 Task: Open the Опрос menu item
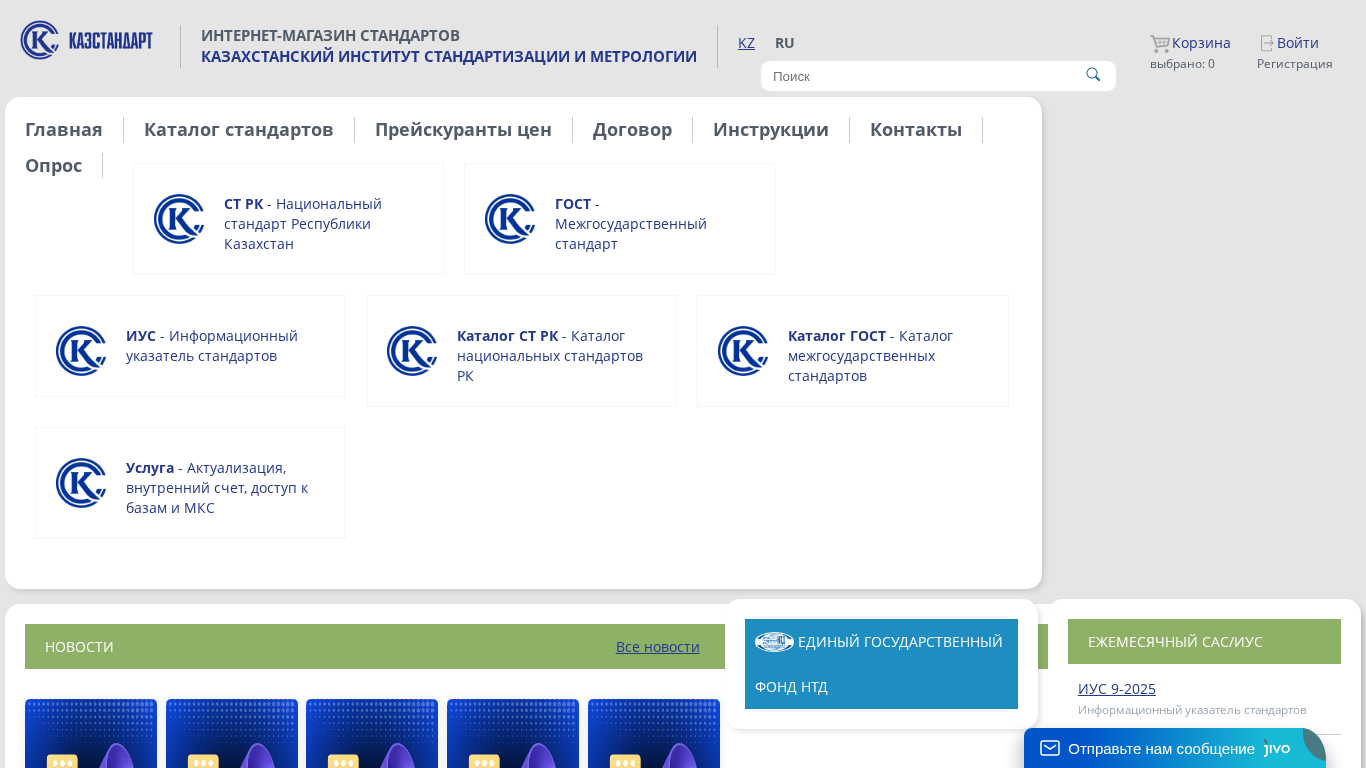click(53, 165)
